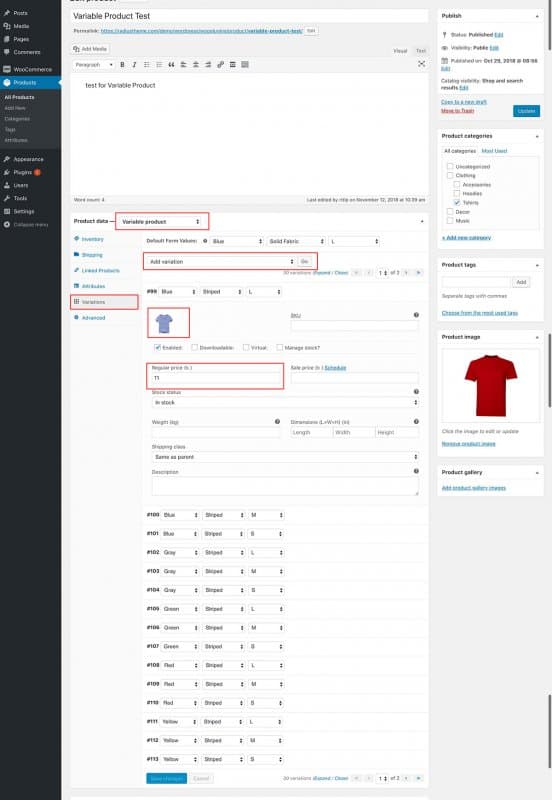This screenshot has width=552, height=800.
Task: Click the blue Update button
Action: coord(526,111)
